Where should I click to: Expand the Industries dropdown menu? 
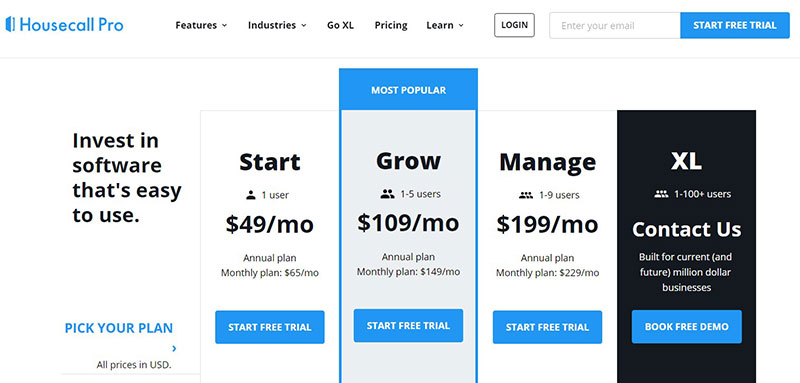point(277,25)
